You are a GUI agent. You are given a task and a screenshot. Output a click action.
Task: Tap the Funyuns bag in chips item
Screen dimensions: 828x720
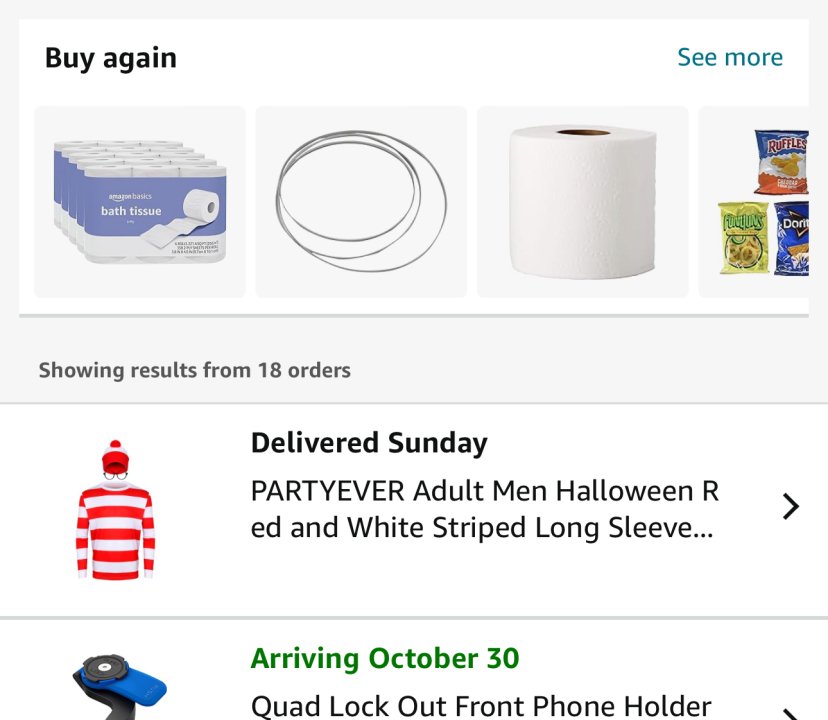pos(742,238)
